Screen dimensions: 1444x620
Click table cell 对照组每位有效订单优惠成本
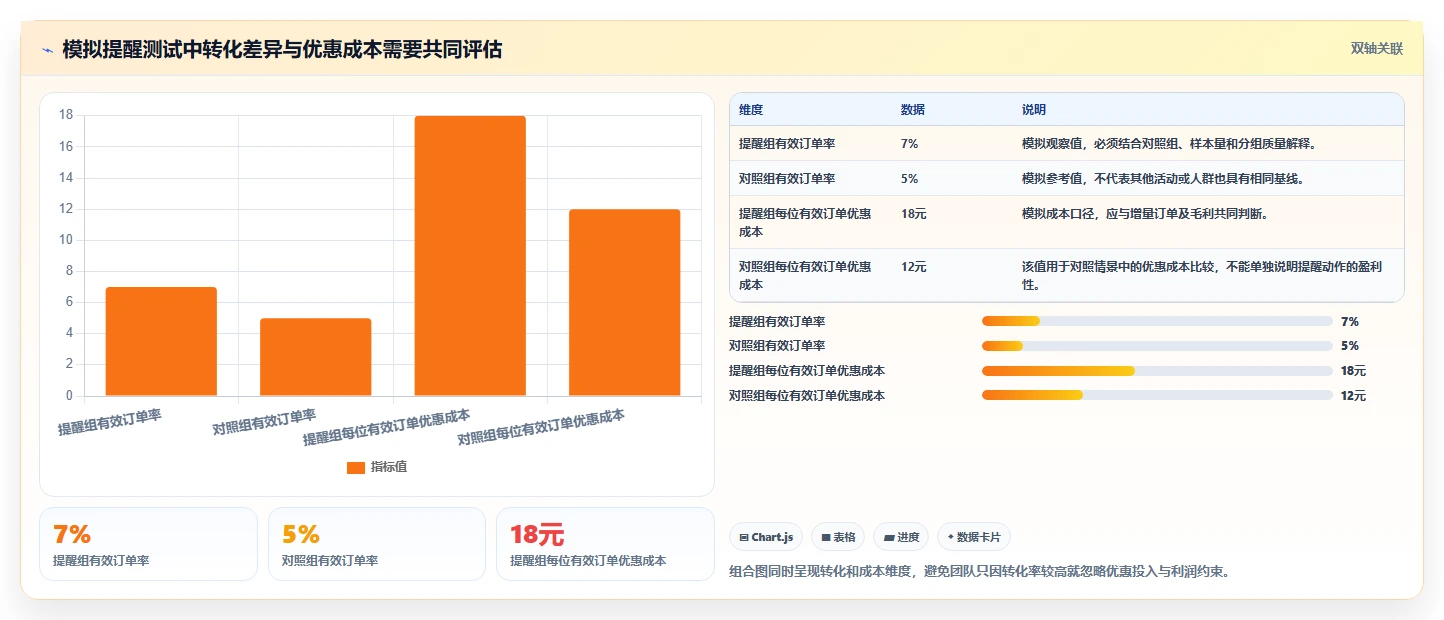[x=805, y=276]
